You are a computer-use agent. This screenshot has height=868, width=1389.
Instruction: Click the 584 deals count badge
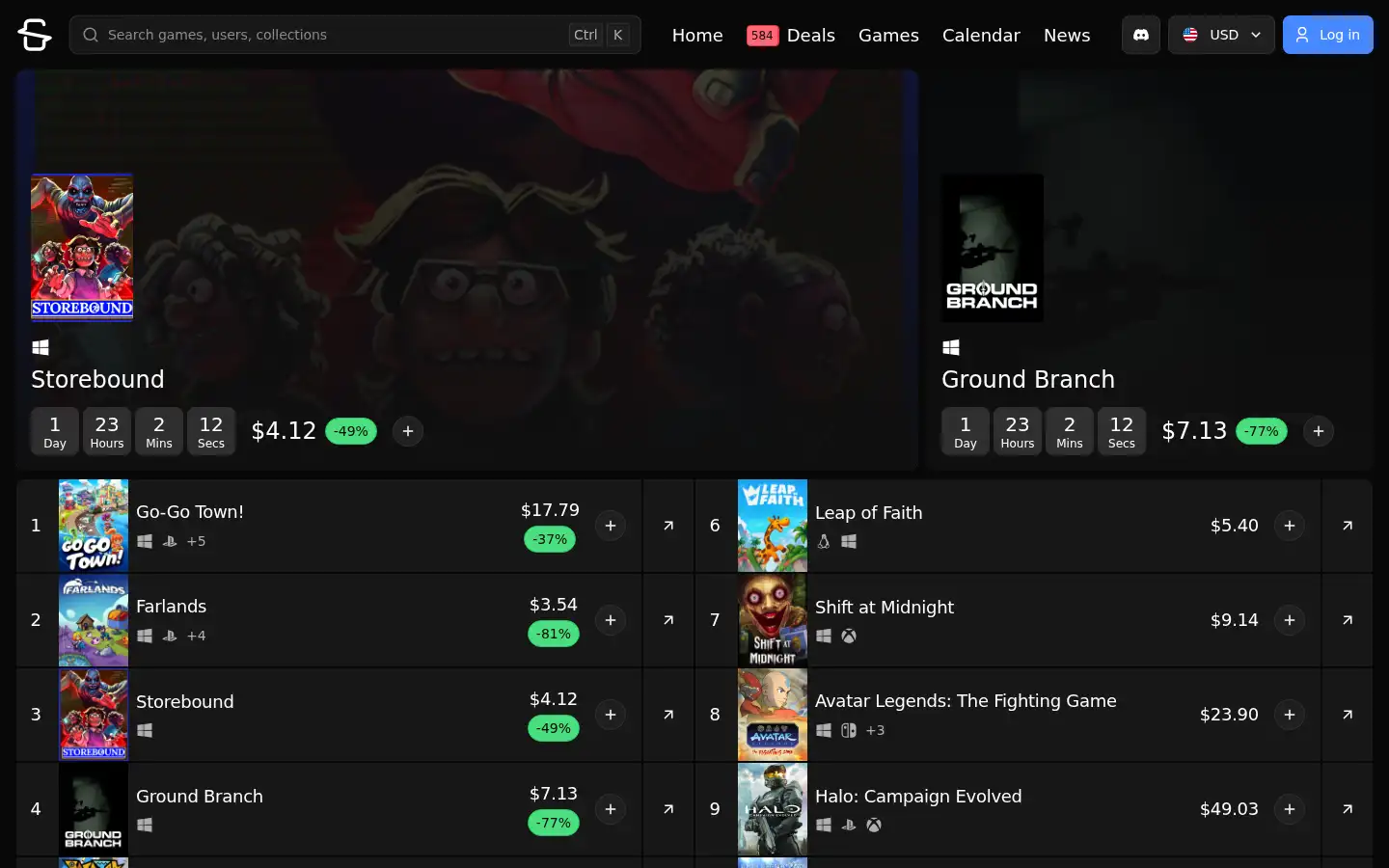(762, 36)
